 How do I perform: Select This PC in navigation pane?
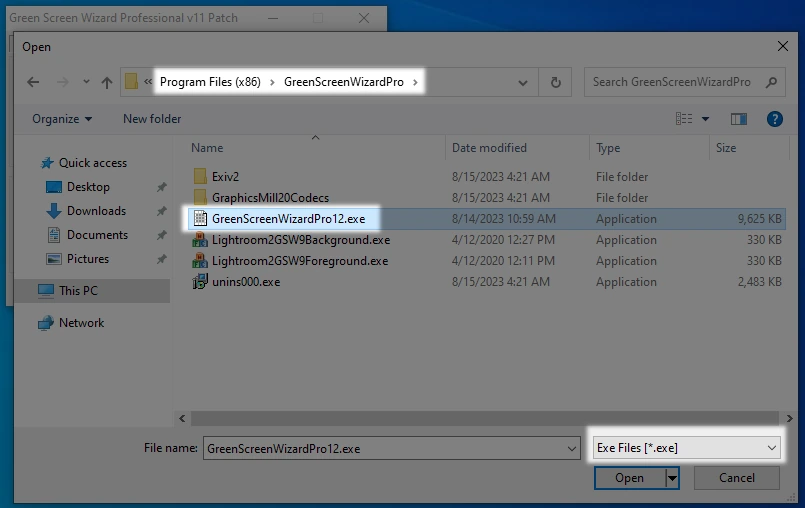[x=78, y=291]
